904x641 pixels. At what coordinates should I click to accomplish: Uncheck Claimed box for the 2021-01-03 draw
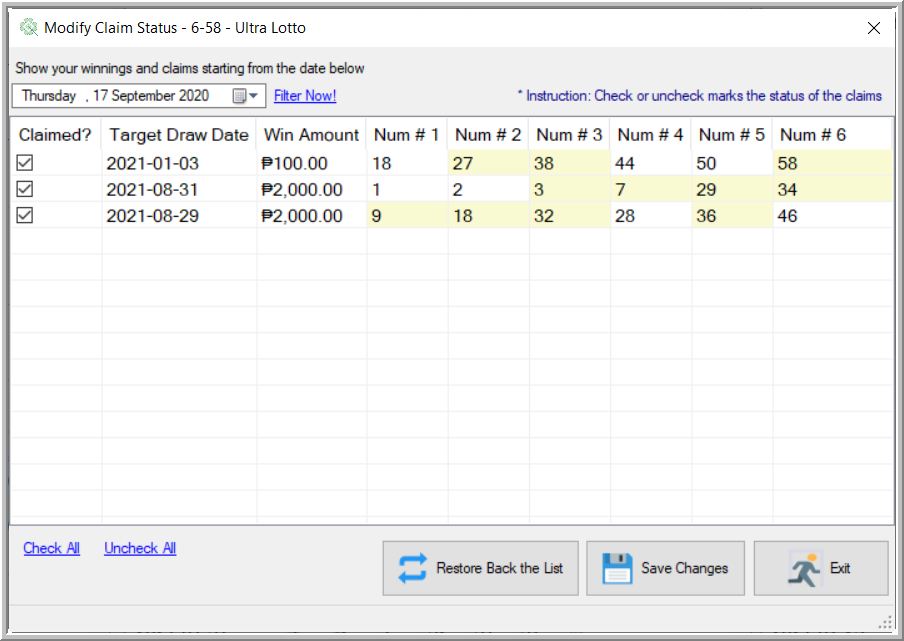25,163
